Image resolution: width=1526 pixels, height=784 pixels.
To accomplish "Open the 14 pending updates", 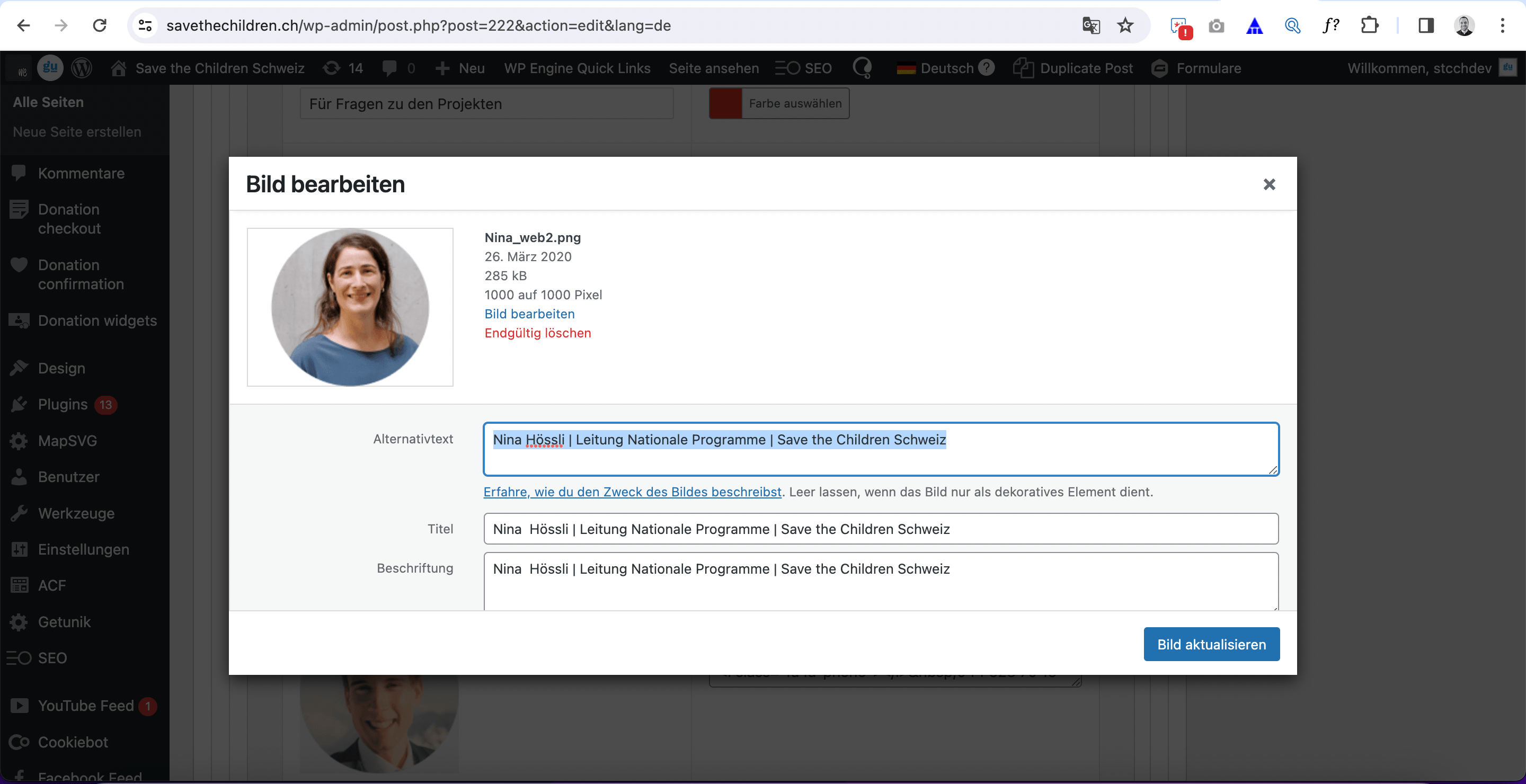I will point(343,68).
